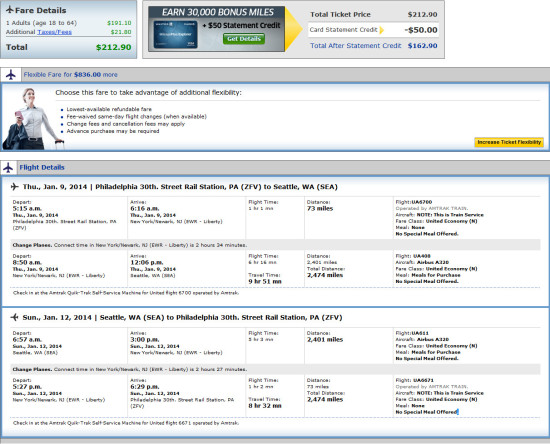This screenshot has width=550, height=444.
Task: Click the 9 hr 51 mn travel time
Action: point(265,281)
